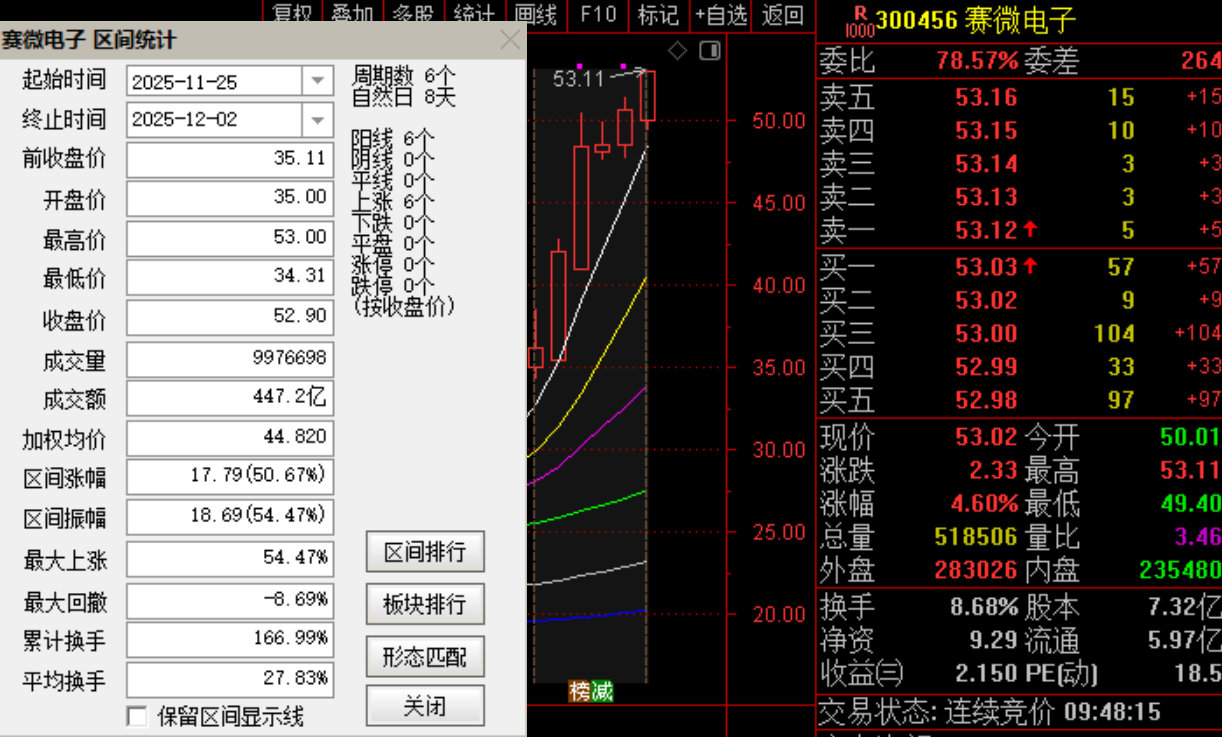The width and height of the screenshot is (1222, 737).
Task: Close the 区间统计 dialog with X
Action: [x=510, y=40]
